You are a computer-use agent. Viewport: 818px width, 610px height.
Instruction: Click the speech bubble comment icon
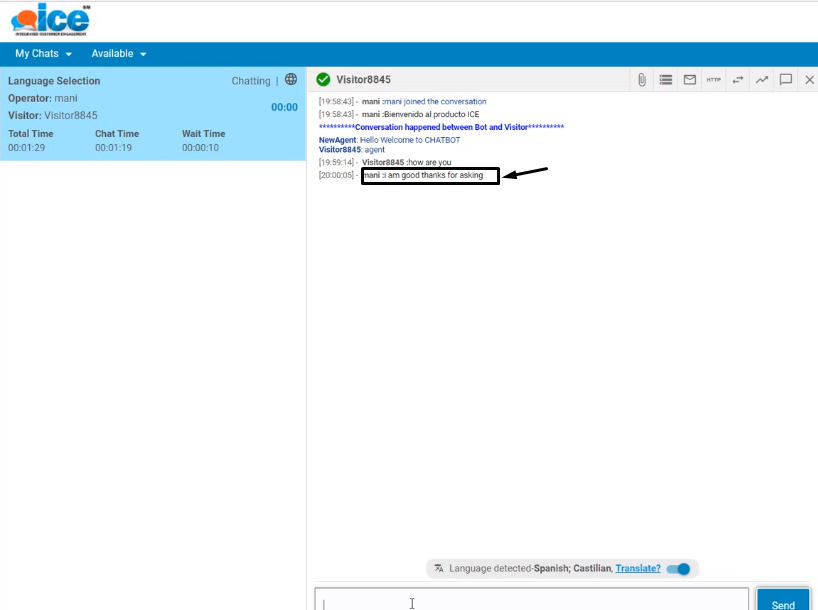coord(786,80)
